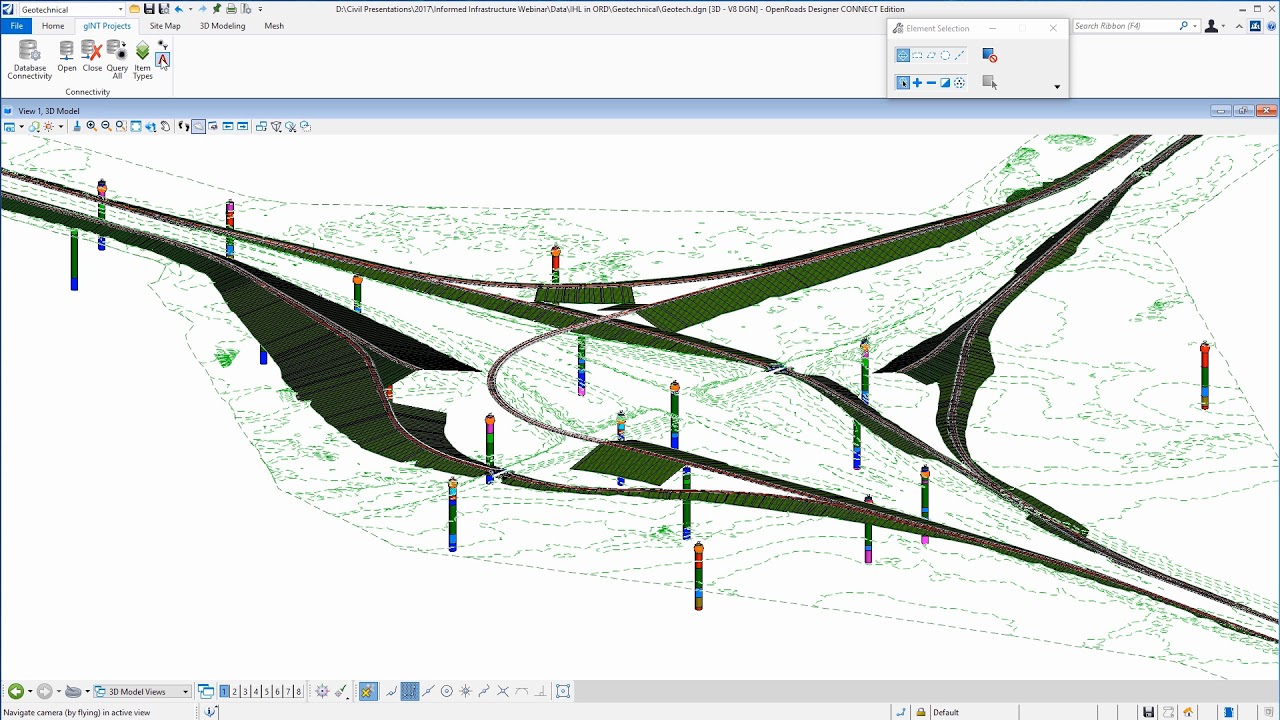Click the Subtract (minus) selection mode
Viewport: 1280px width, 720px height.
pos(931,83)
